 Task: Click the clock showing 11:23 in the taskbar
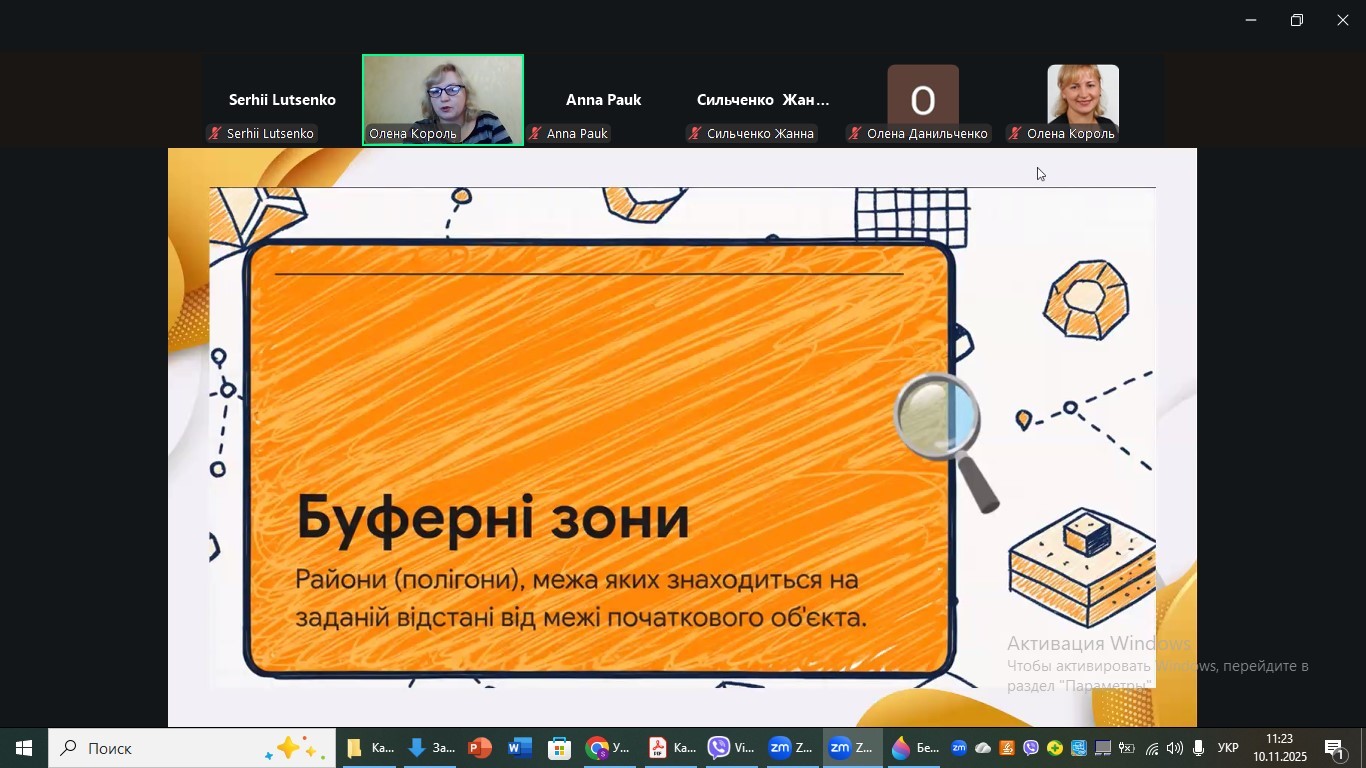point(1279,748)
